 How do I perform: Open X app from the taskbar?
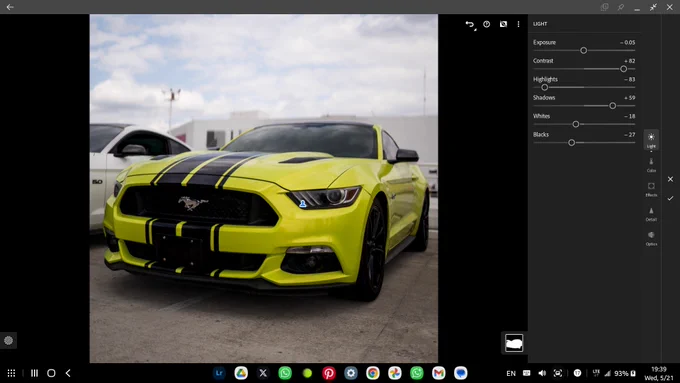click(x=263, y=373)
